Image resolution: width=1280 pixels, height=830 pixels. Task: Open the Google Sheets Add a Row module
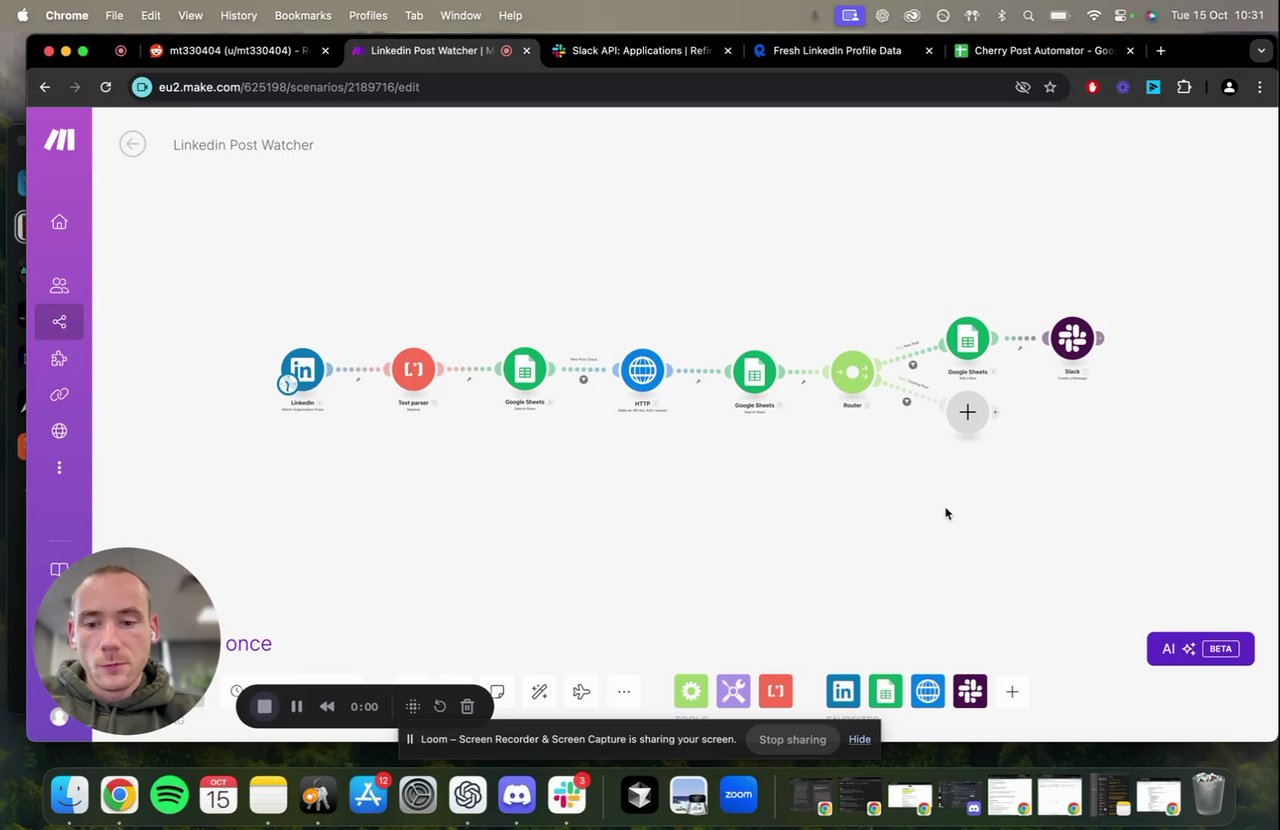click(x=967, y=339)
